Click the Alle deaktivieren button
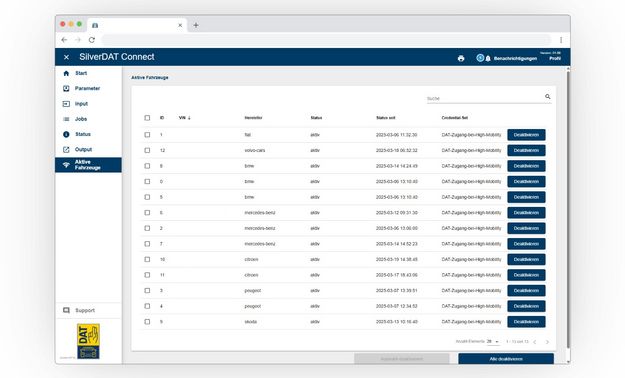 tap(506, 359)
